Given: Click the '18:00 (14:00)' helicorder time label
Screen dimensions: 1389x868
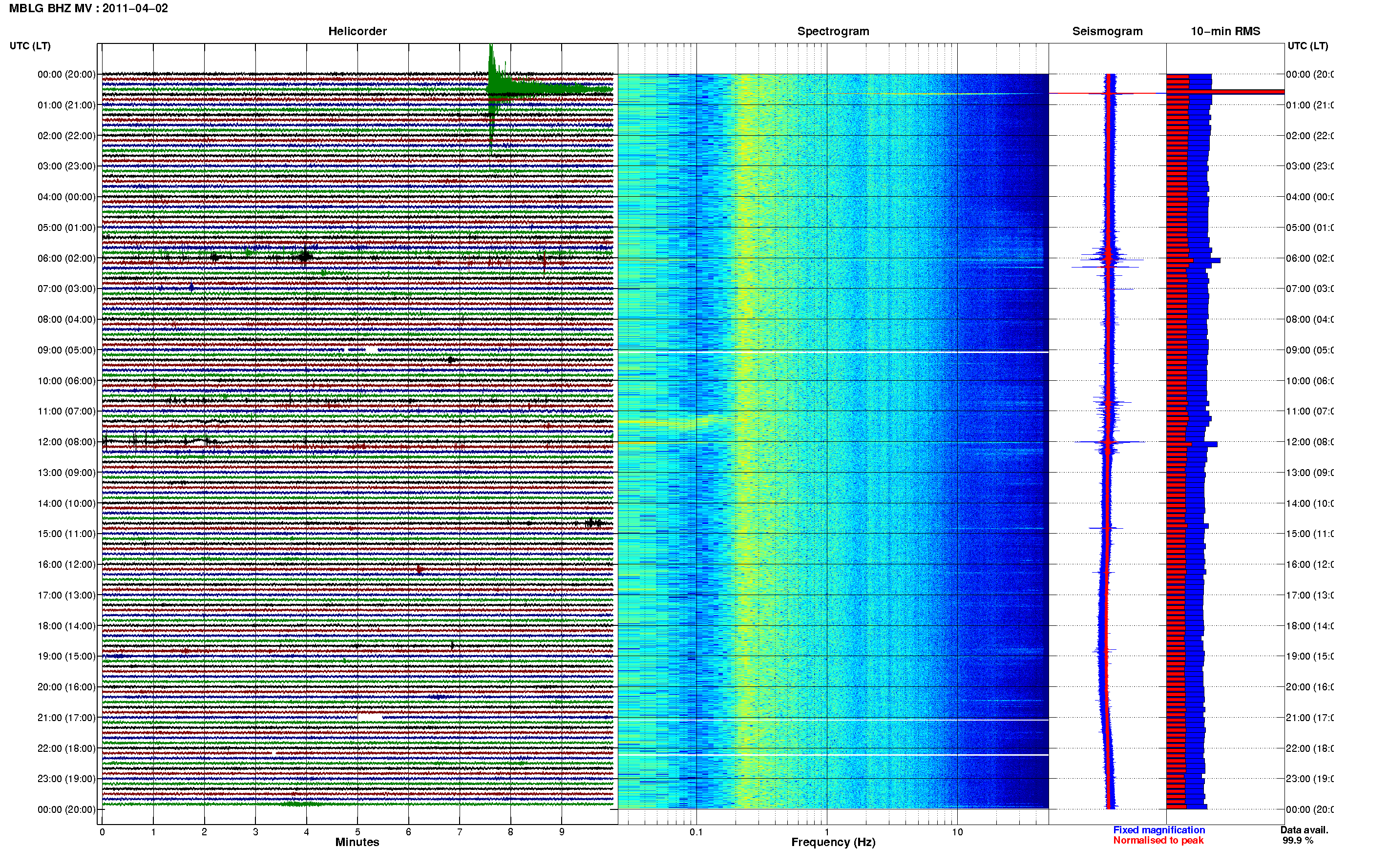Looking at the screenshot, I should tap(66, 626).
